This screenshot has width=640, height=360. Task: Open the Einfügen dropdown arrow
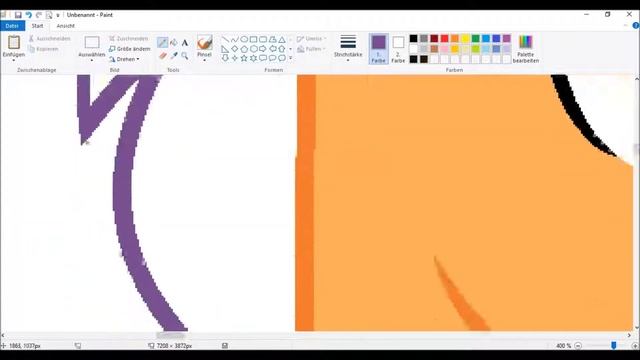click(14, 60)
